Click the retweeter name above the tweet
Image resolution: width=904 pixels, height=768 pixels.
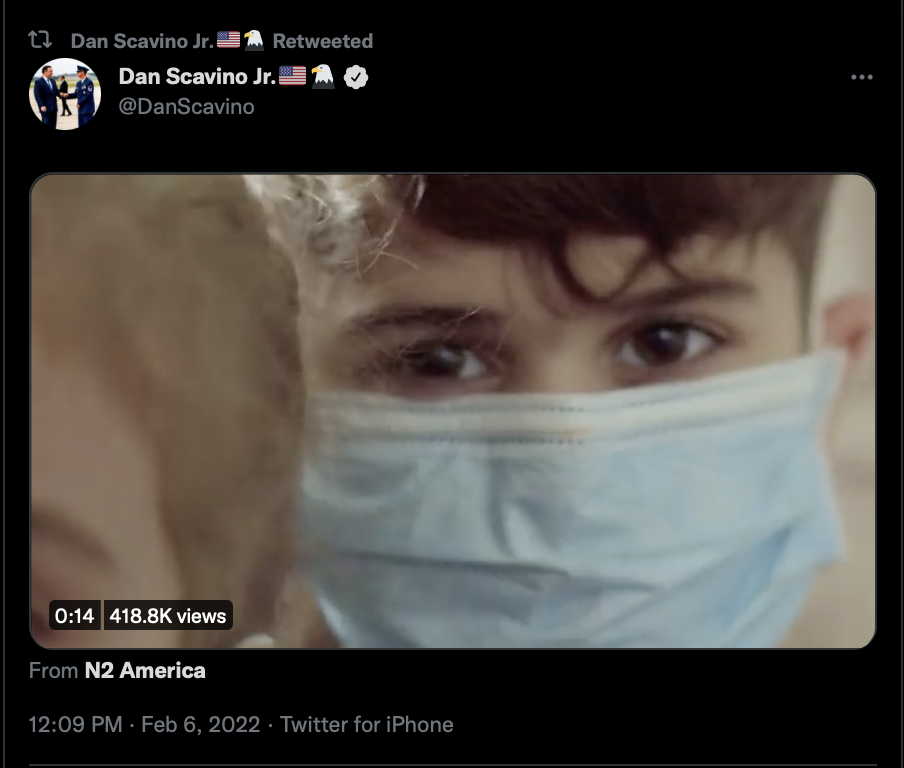[x=142, y=41]
